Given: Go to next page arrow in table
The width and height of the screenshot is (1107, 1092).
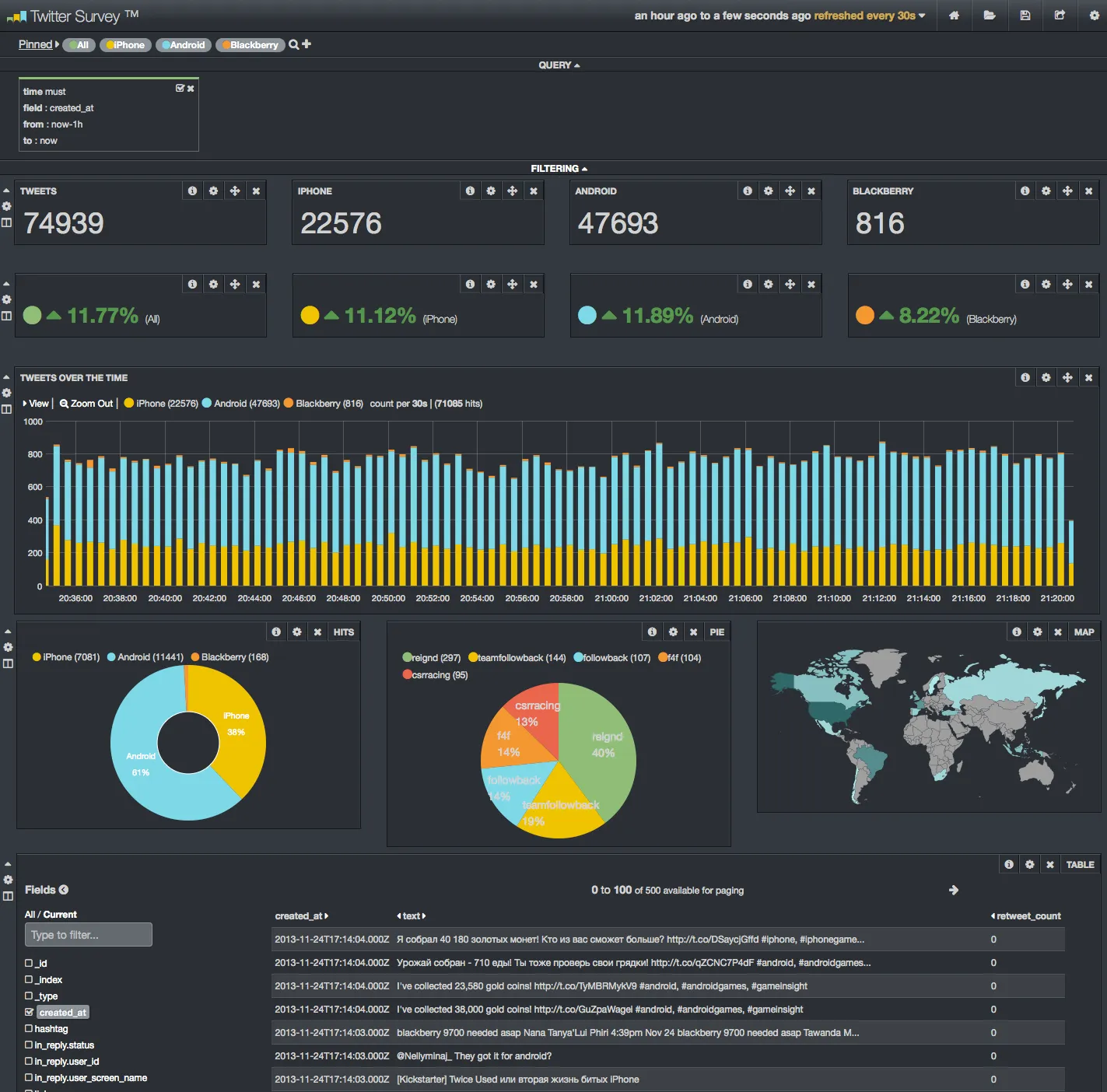Looking at the screenshot, I should pos(954,890).
